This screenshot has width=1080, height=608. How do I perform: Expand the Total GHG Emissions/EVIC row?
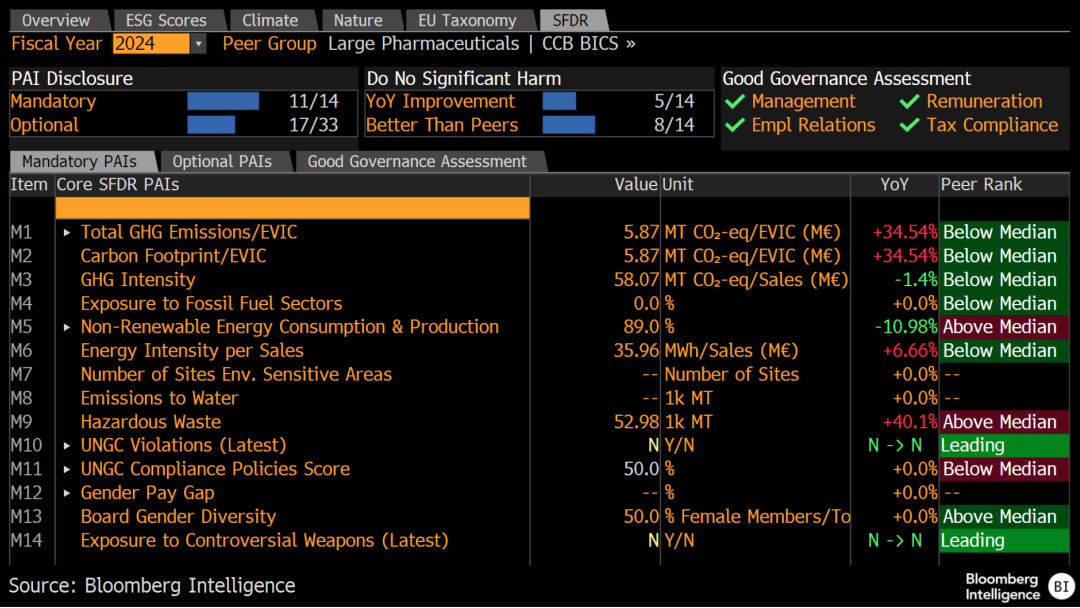[67, 233]
